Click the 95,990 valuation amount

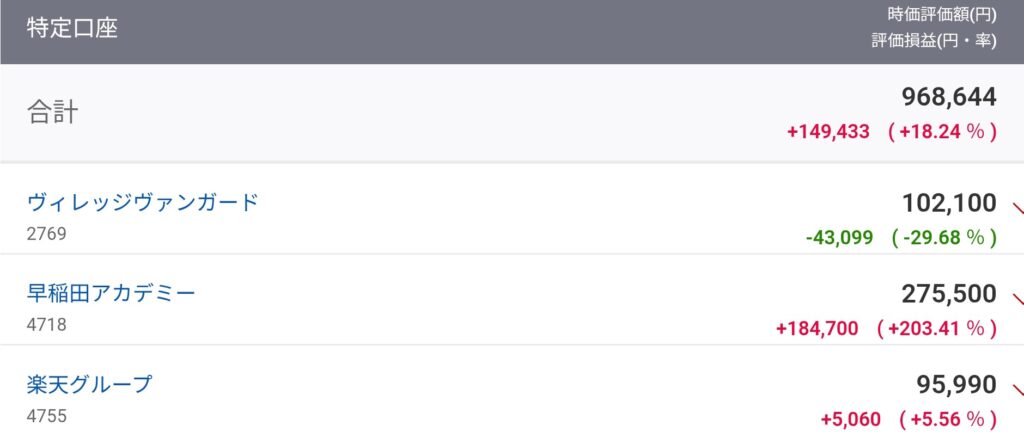click(x=956, y=385)
